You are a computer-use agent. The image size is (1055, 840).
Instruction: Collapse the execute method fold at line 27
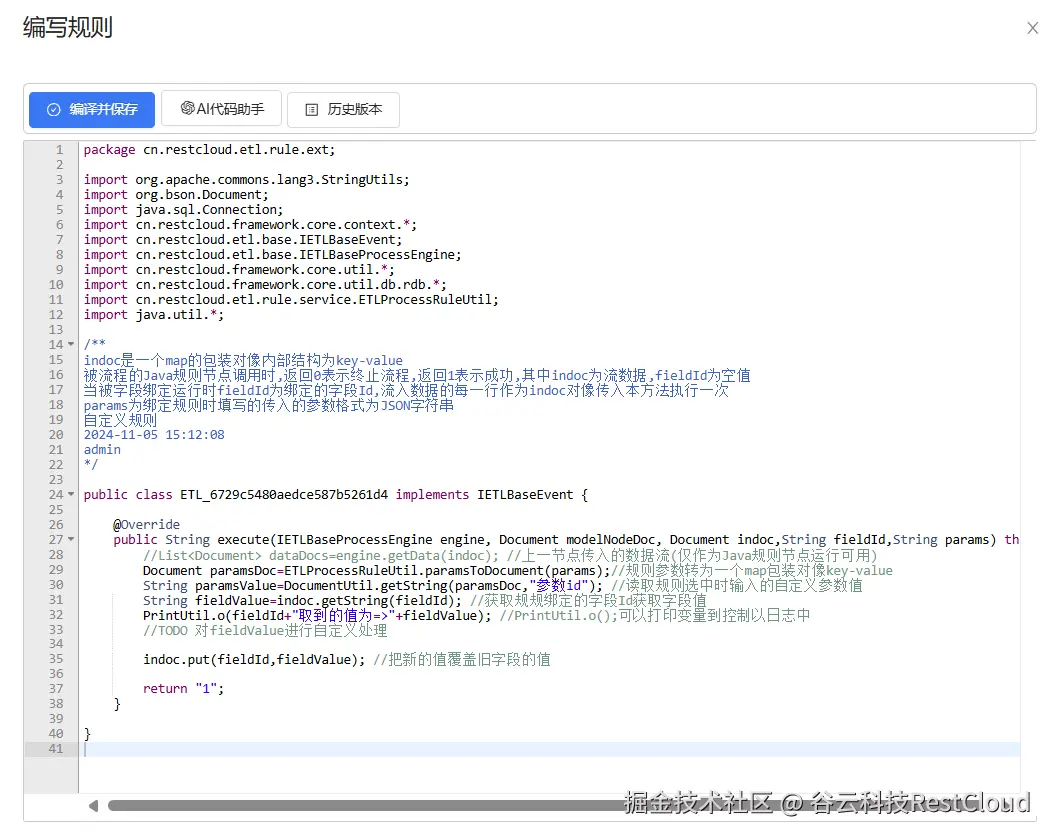tap(71, 540)
